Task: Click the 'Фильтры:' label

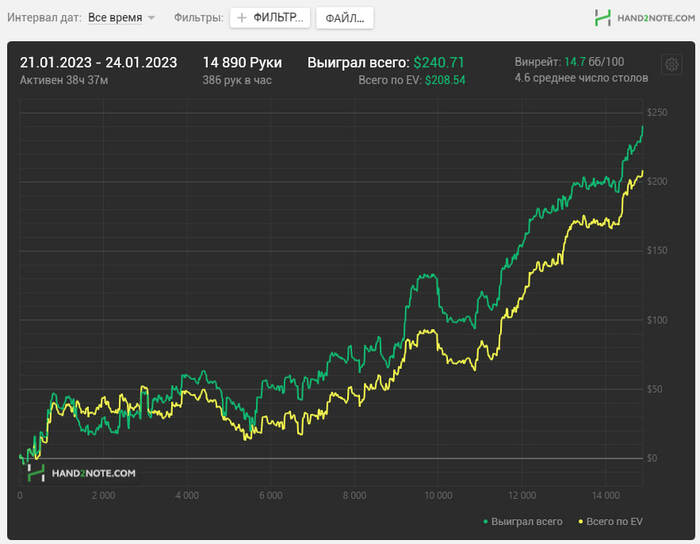Action: click(x=198, y=18)
